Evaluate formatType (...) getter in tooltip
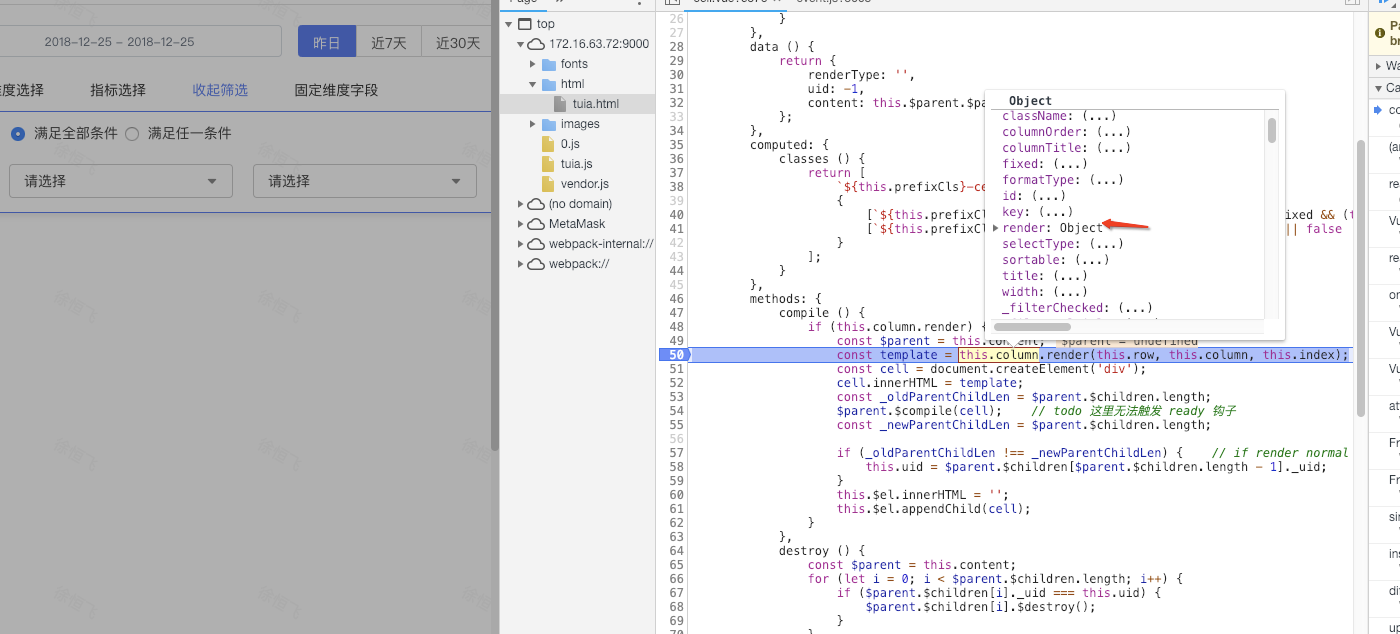 click(x=1106, y=180)
